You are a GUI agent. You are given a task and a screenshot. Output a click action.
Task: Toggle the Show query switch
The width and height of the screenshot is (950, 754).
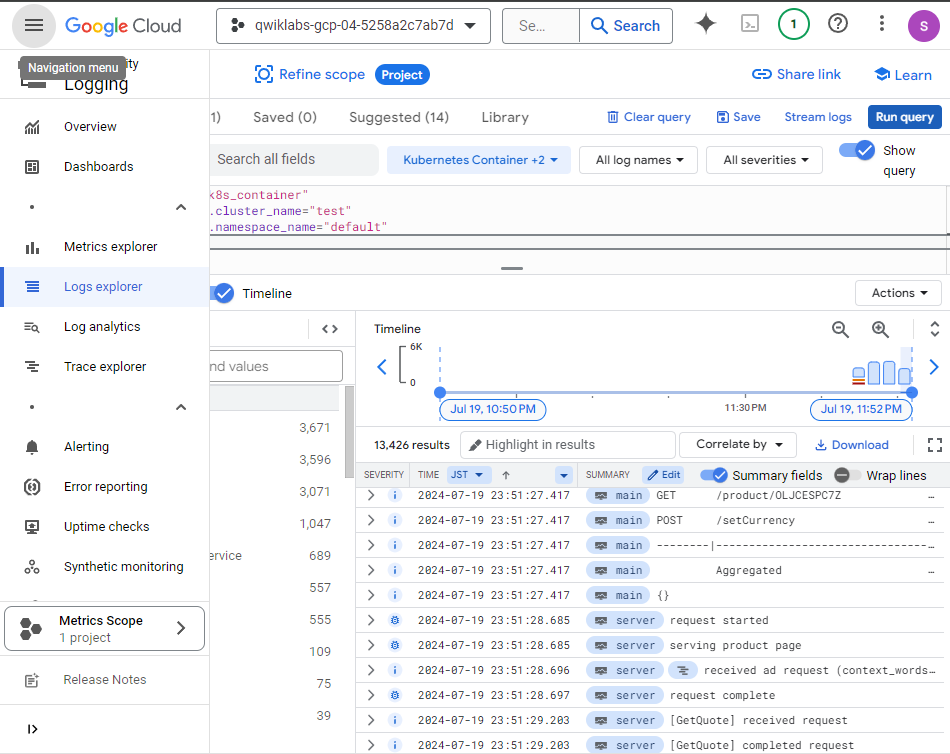point(857,150)
